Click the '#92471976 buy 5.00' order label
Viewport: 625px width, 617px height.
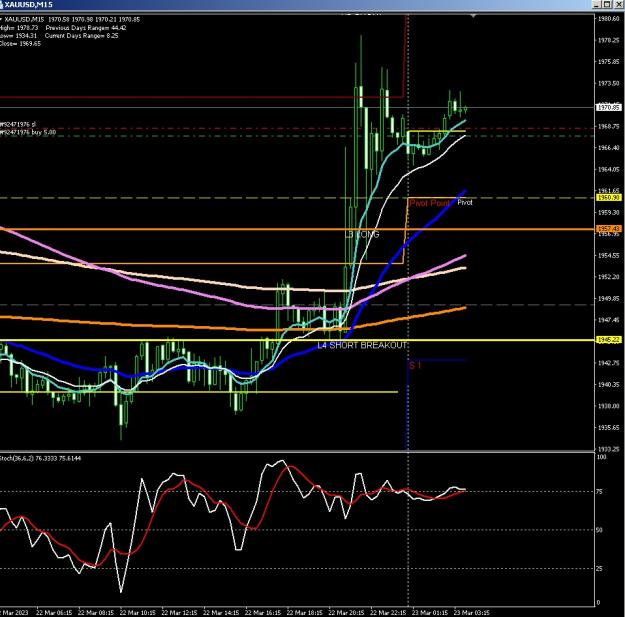click(x=28, y=132)
